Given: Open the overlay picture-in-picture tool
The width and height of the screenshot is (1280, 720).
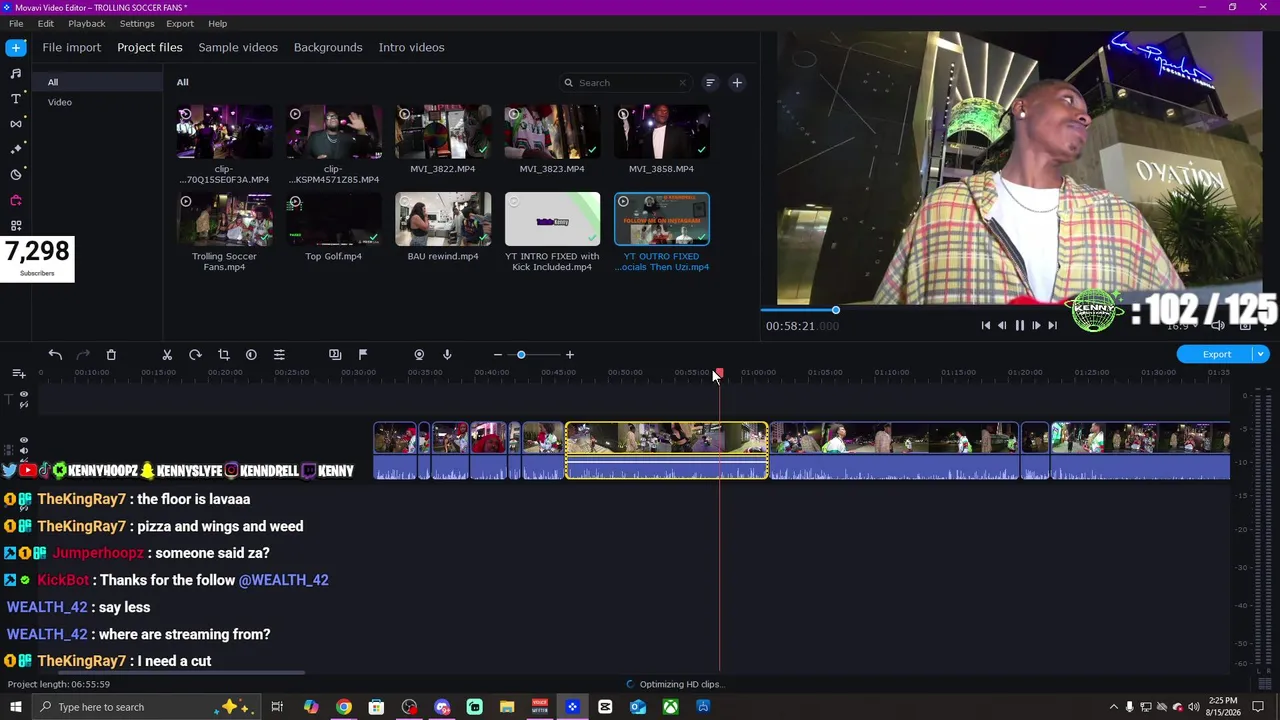Looking at the screenshot, I should [x=335, y=355].
